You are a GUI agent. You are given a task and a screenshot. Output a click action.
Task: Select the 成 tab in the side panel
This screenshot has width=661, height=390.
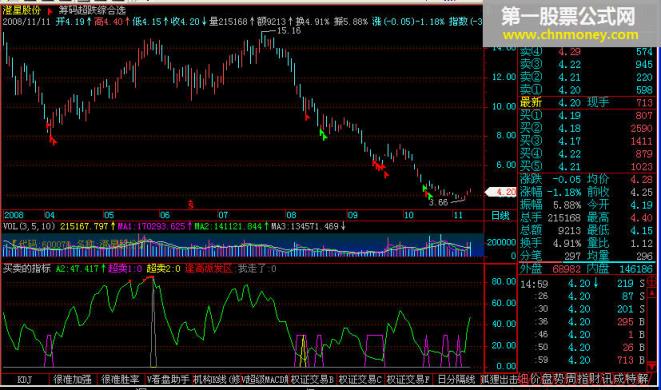pyautogui.click(x=618, y=379)
